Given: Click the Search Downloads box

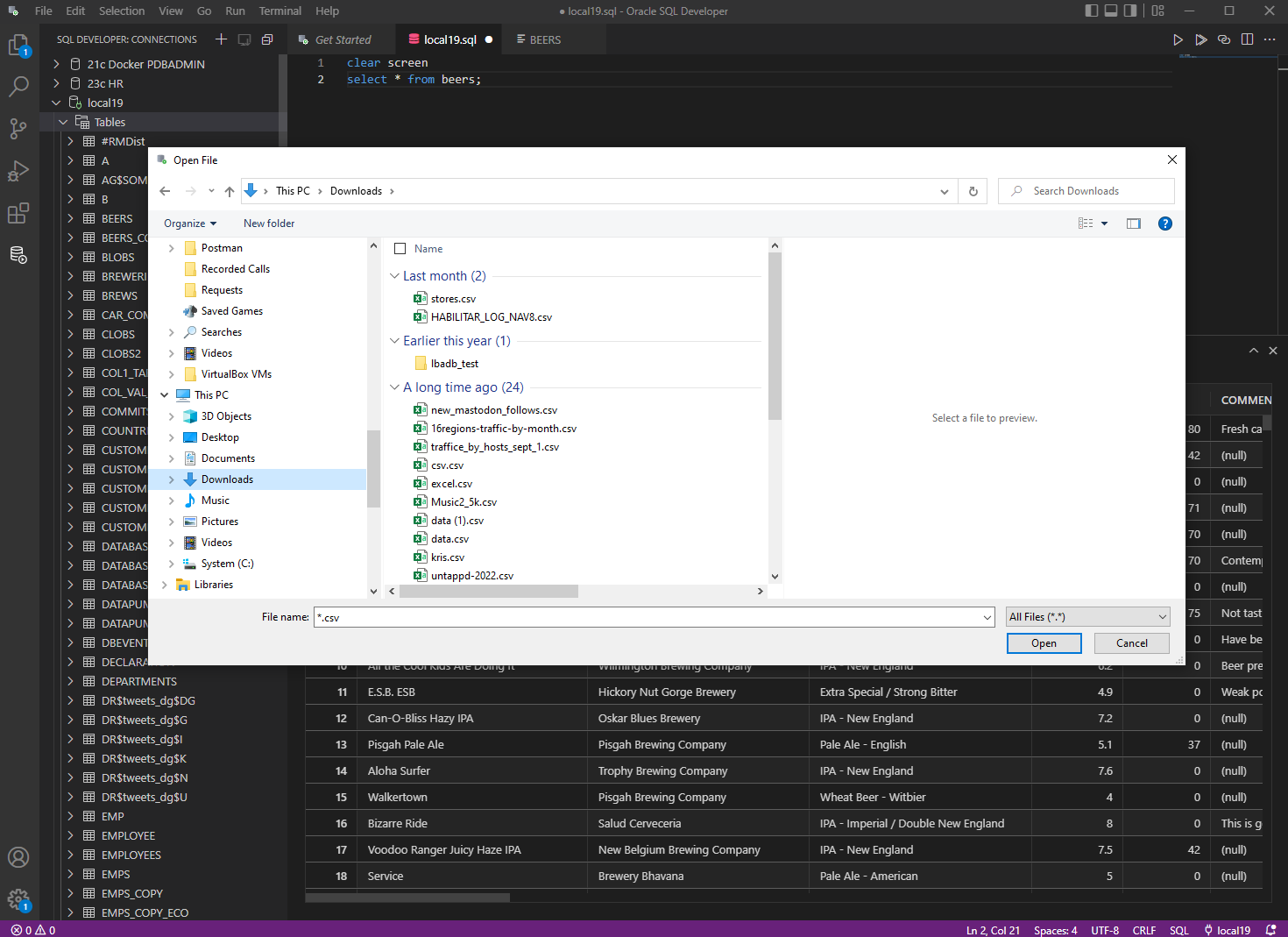Looking at the screenshot, I should point(1086,191).
